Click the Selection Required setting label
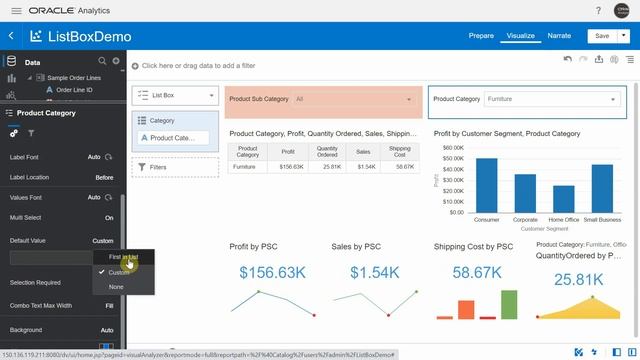Image resolution: width=640 pixels, height=360 pixels. pos(35,283)
